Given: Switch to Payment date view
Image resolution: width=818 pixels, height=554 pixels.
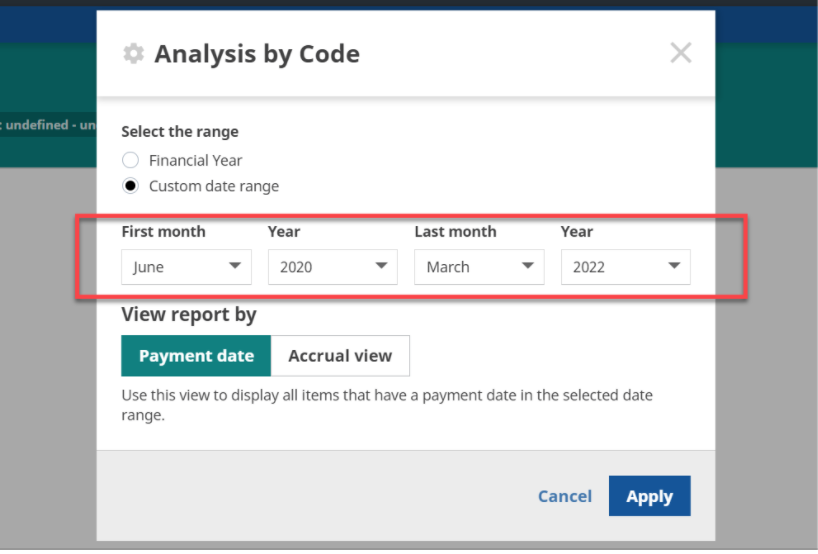Looking at the screenshot, I should 196,356.
